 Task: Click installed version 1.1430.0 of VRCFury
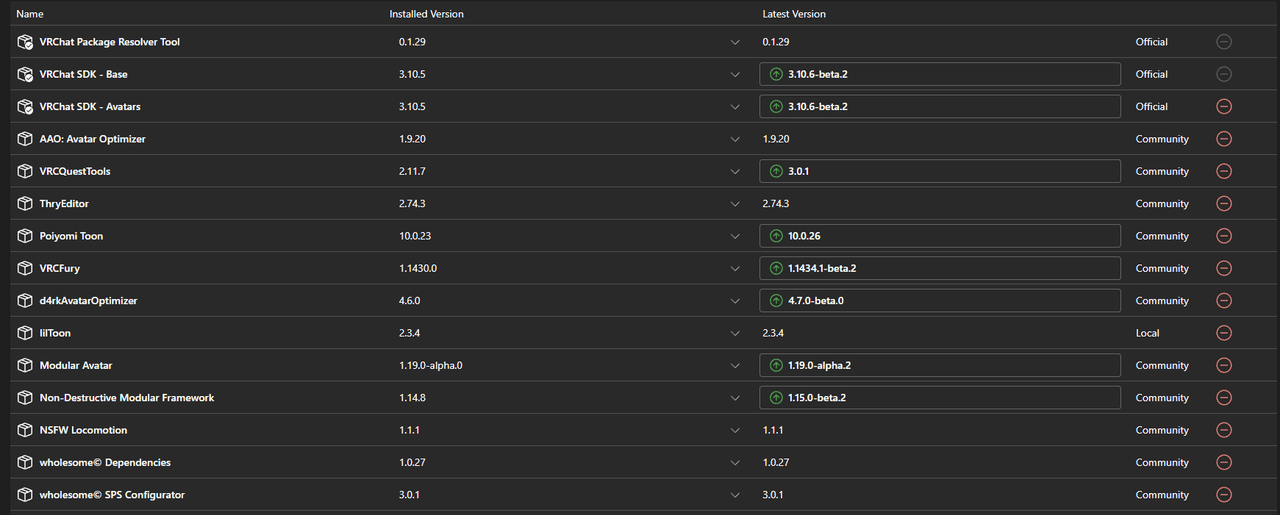tap(418, 268)
